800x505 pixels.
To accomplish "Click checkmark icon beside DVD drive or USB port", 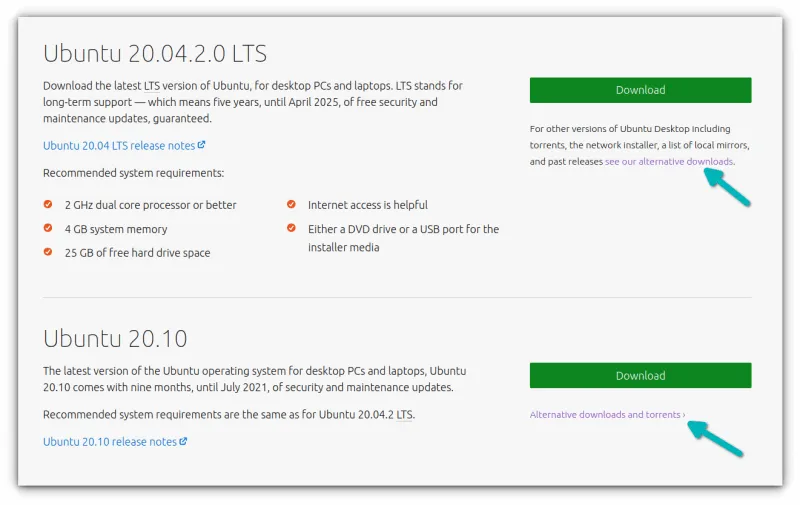I will pos(291,228).
